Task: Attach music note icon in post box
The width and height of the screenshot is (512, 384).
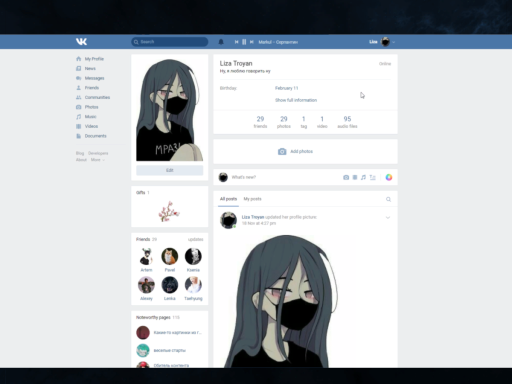Action: point(363,177)
